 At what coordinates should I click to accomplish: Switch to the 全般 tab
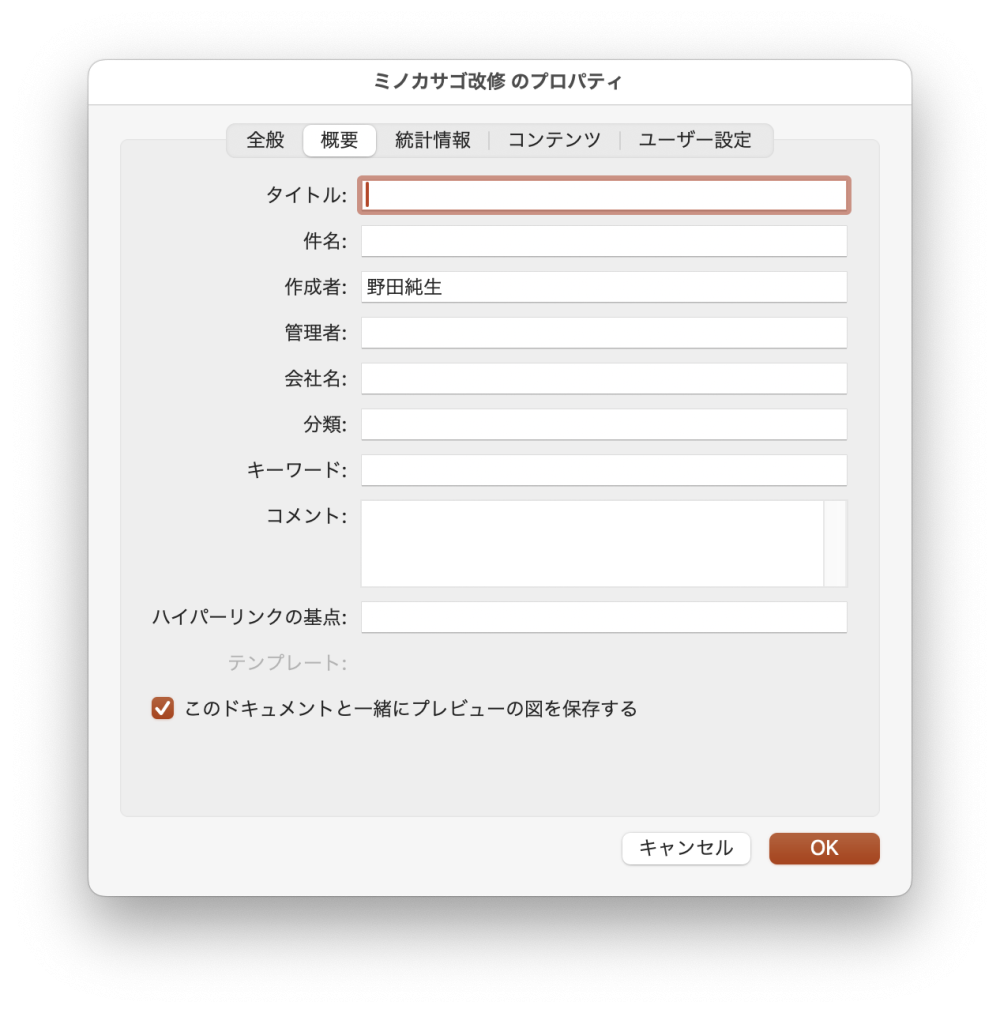(x=261, y=140)
